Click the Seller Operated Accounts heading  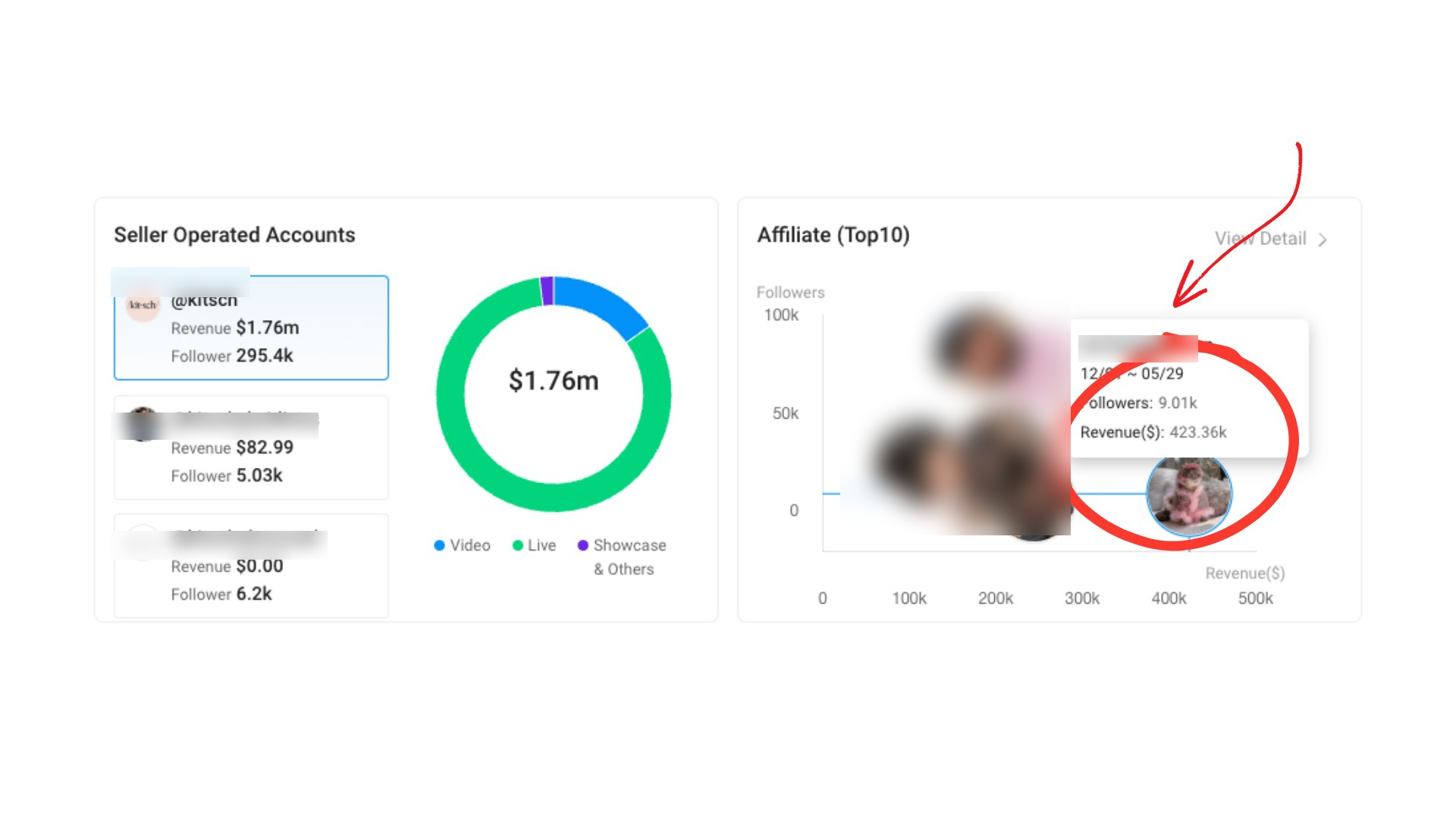pyautogui.click(x=234, y=235)
